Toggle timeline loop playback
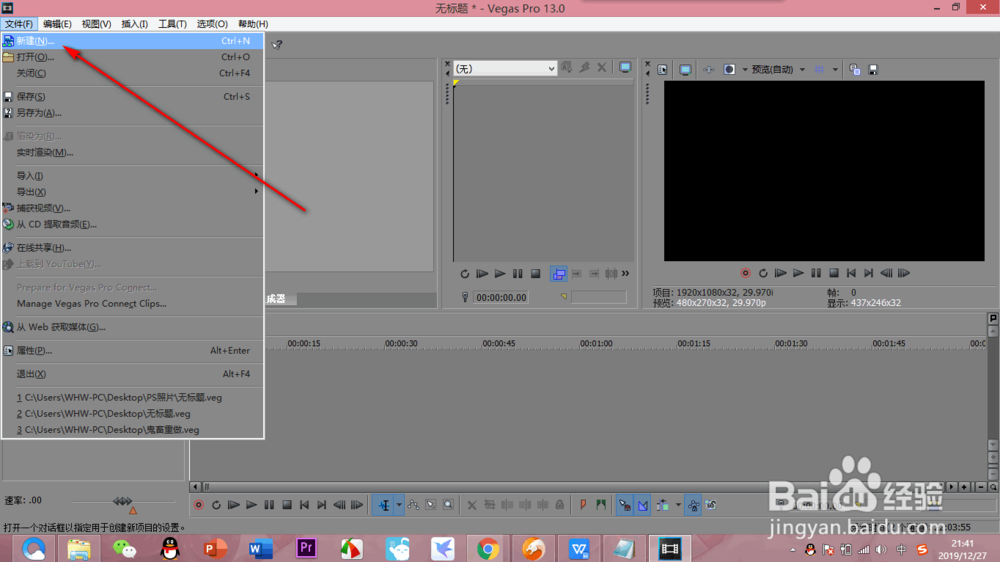The image size is (1000, 562). [x=216, y=505]
